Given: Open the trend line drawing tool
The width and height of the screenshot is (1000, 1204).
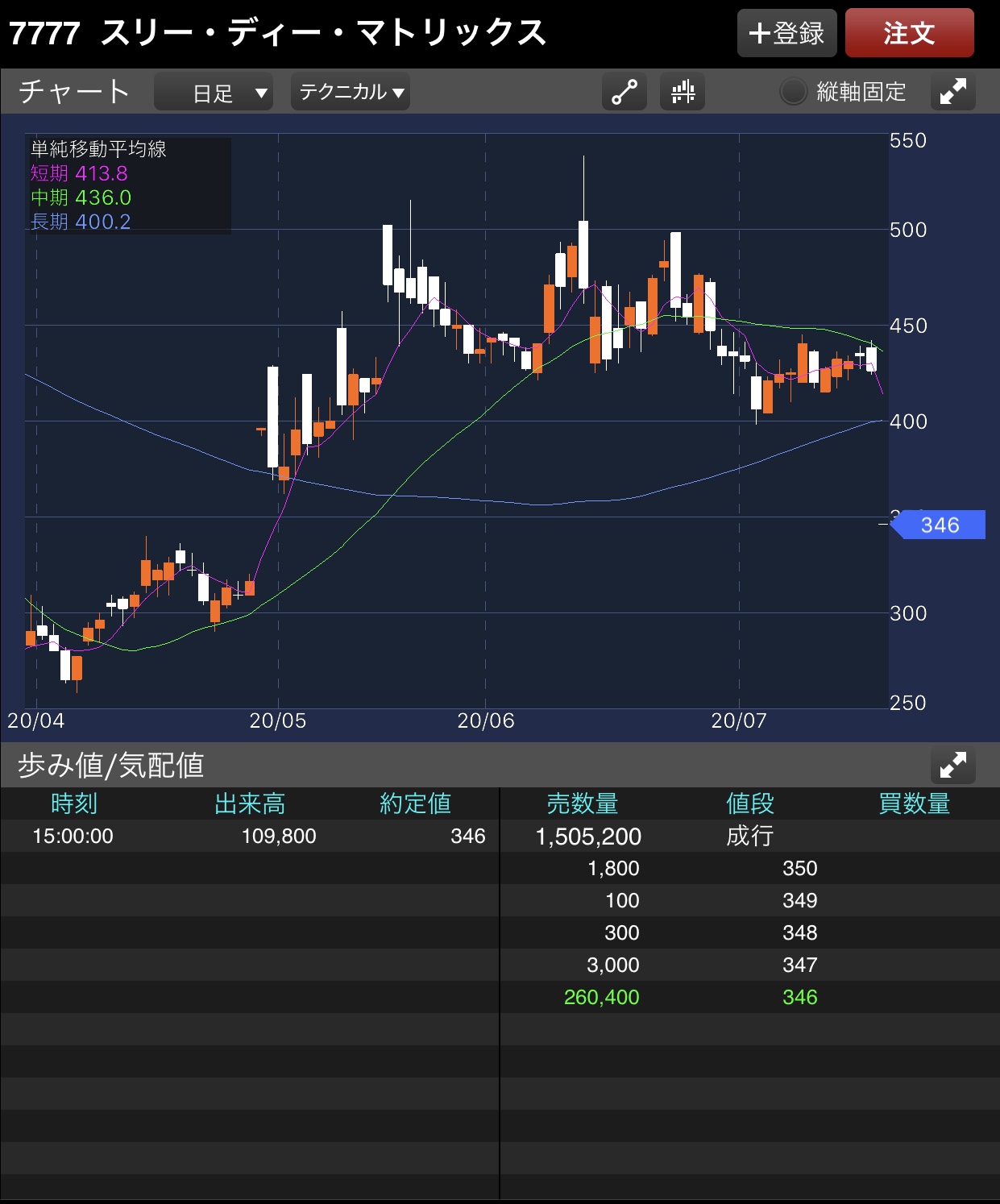Looking at the screenshot, I should pyautogui.click(x=624, y=93).
